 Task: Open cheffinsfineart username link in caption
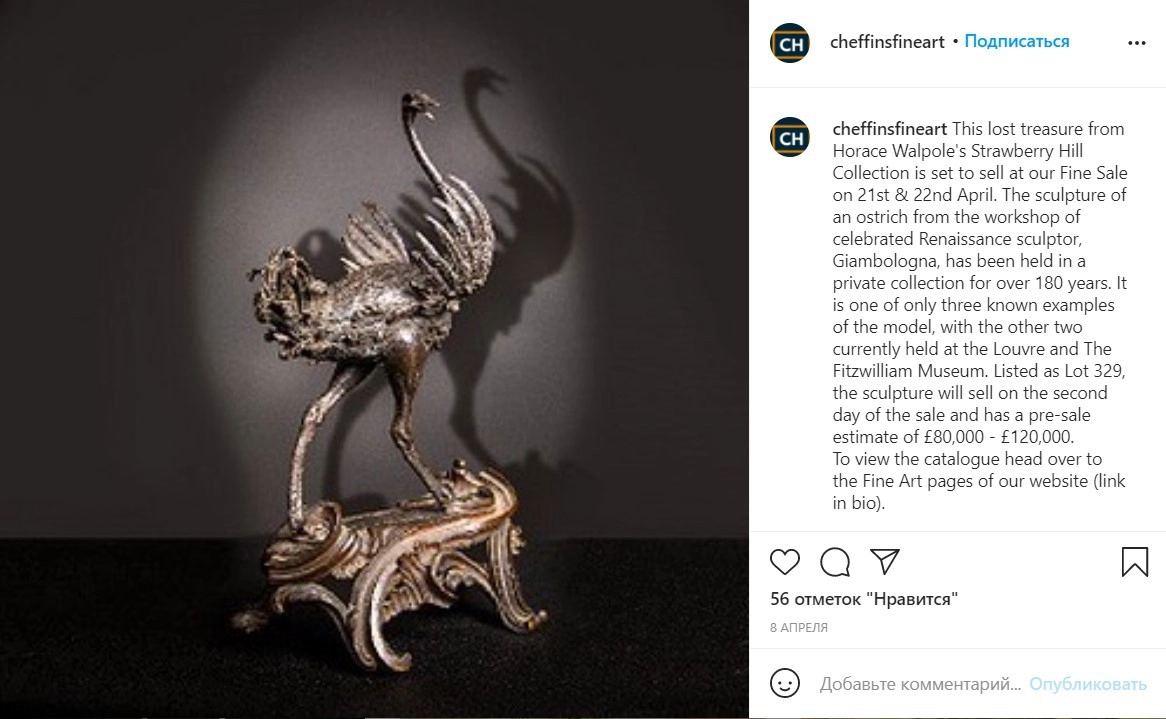[889, 129]
